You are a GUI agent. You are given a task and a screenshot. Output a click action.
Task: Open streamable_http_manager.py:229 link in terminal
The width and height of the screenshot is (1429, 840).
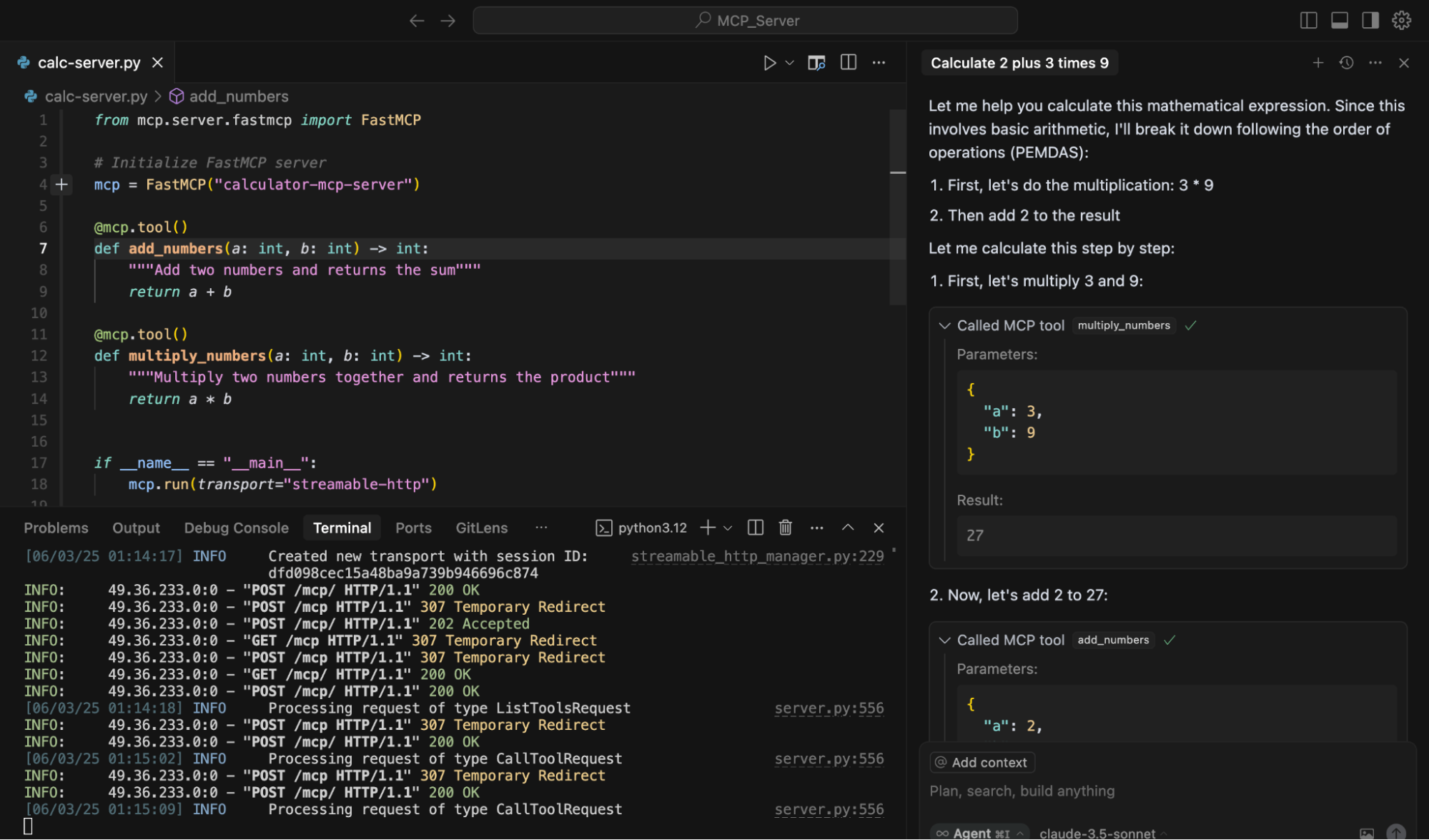757,556
